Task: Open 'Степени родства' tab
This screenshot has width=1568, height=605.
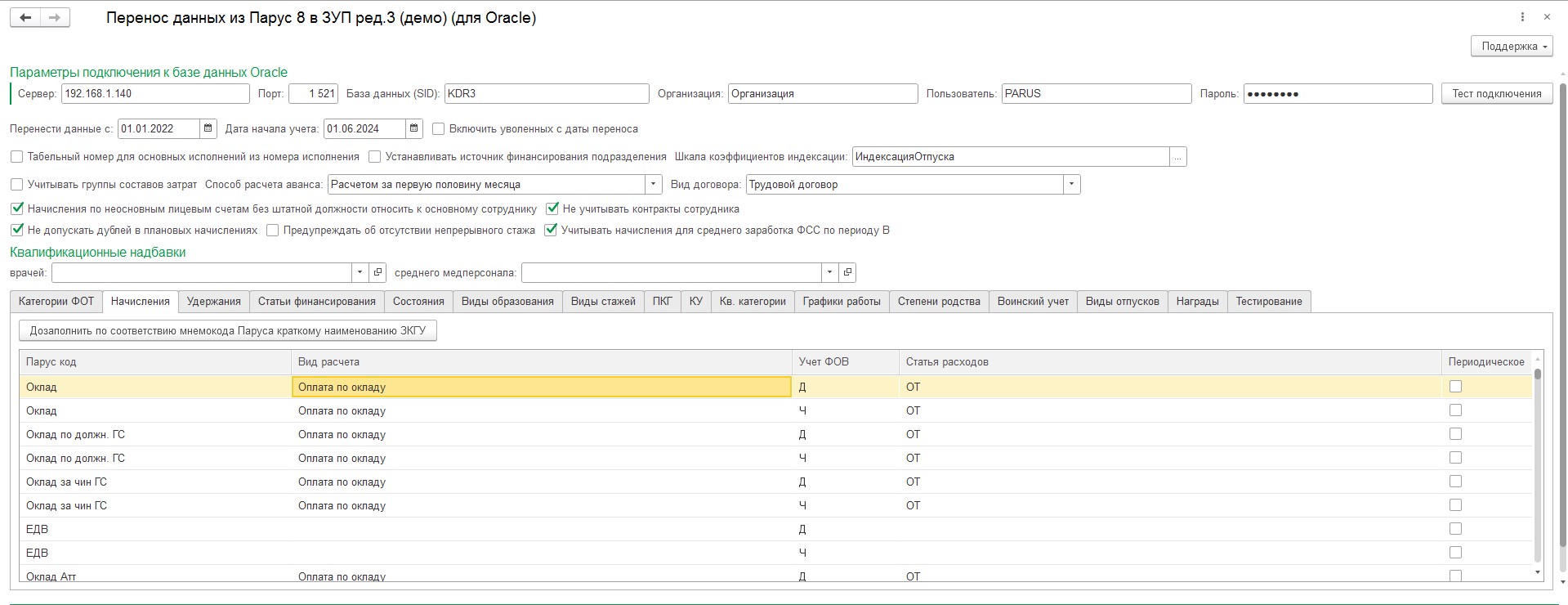Action: click(939, 302)
